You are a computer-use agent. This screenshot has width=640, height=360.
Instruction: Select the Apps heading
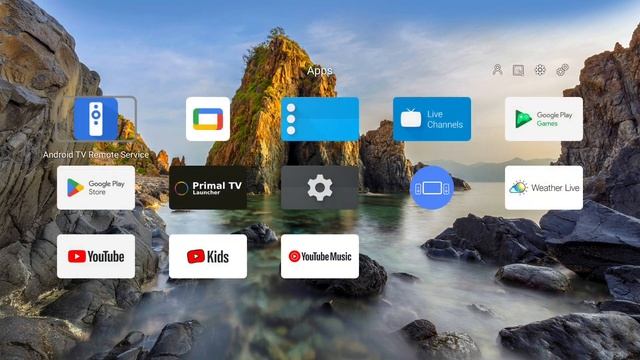click(320, 71)
